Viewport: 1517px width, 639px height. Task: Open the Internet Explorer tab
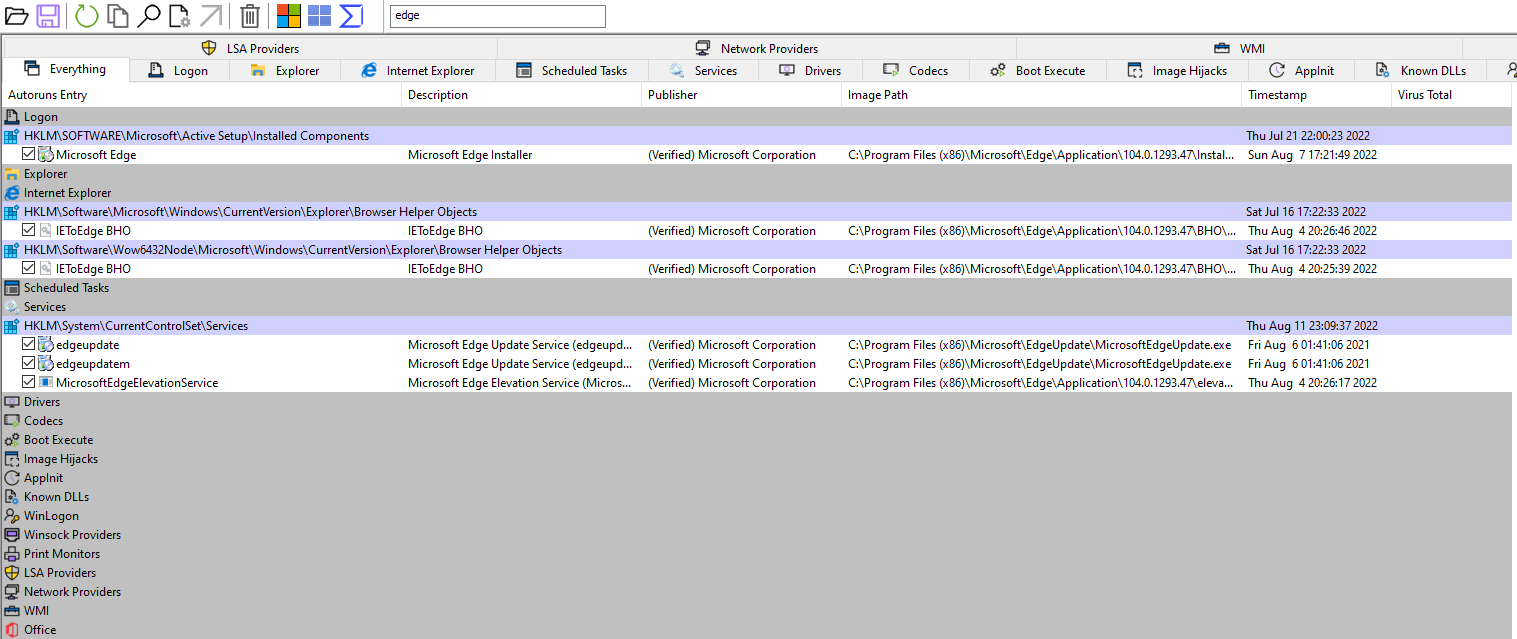click(418, 70)
